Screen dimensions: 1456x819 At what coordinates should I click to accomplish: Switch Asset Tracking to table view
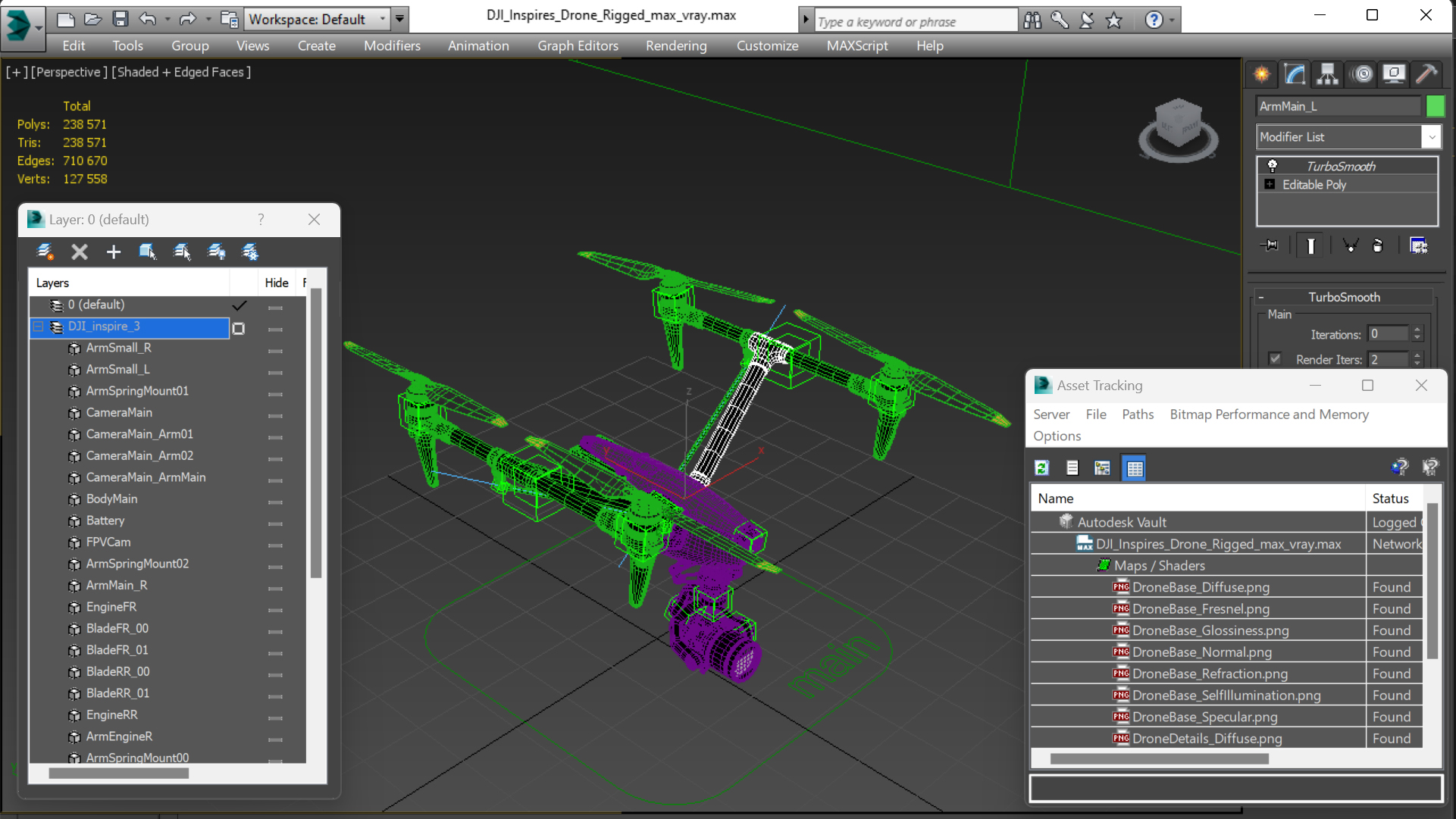point(1134,468)
